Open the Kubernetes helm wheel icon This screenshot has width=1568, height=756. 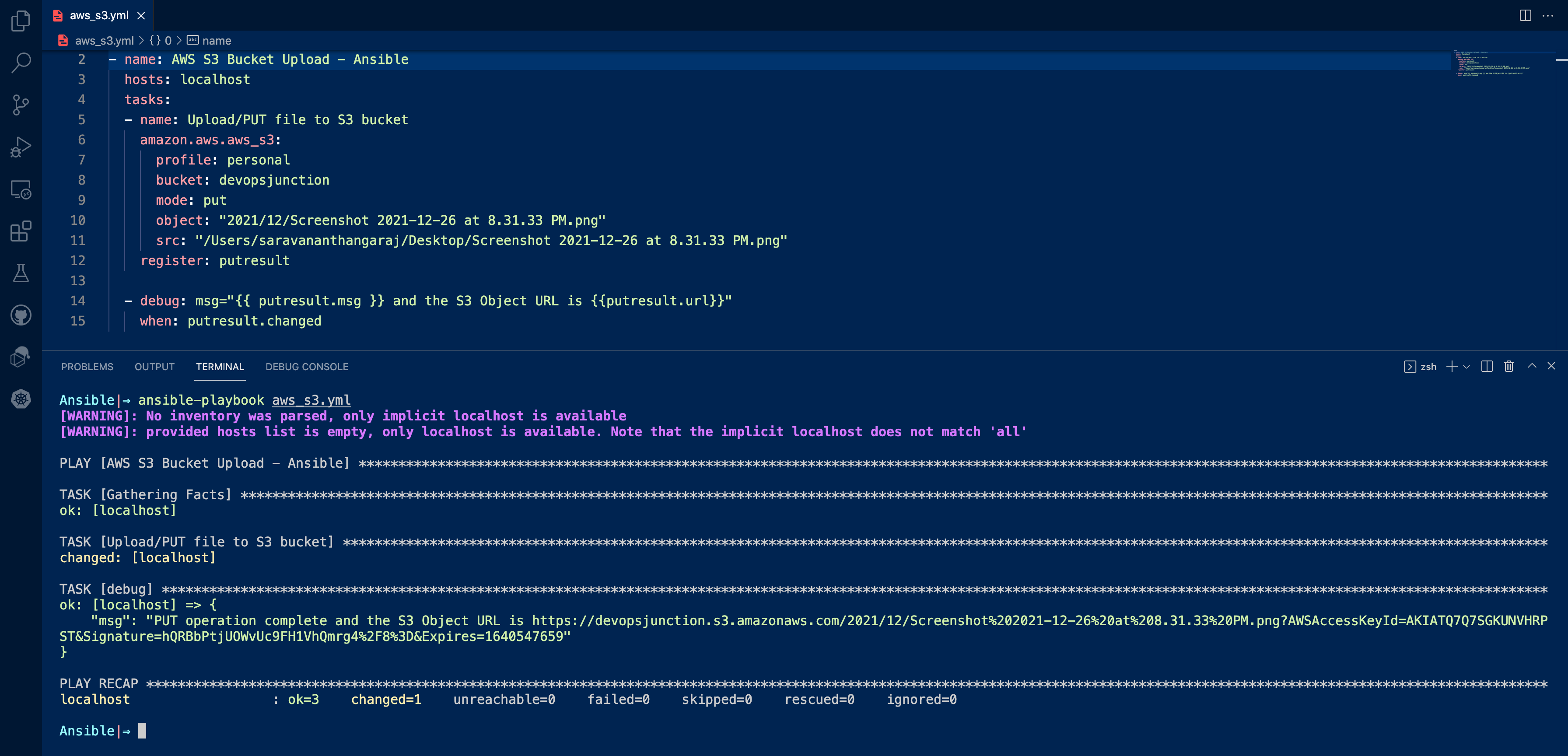click(21, 399)
